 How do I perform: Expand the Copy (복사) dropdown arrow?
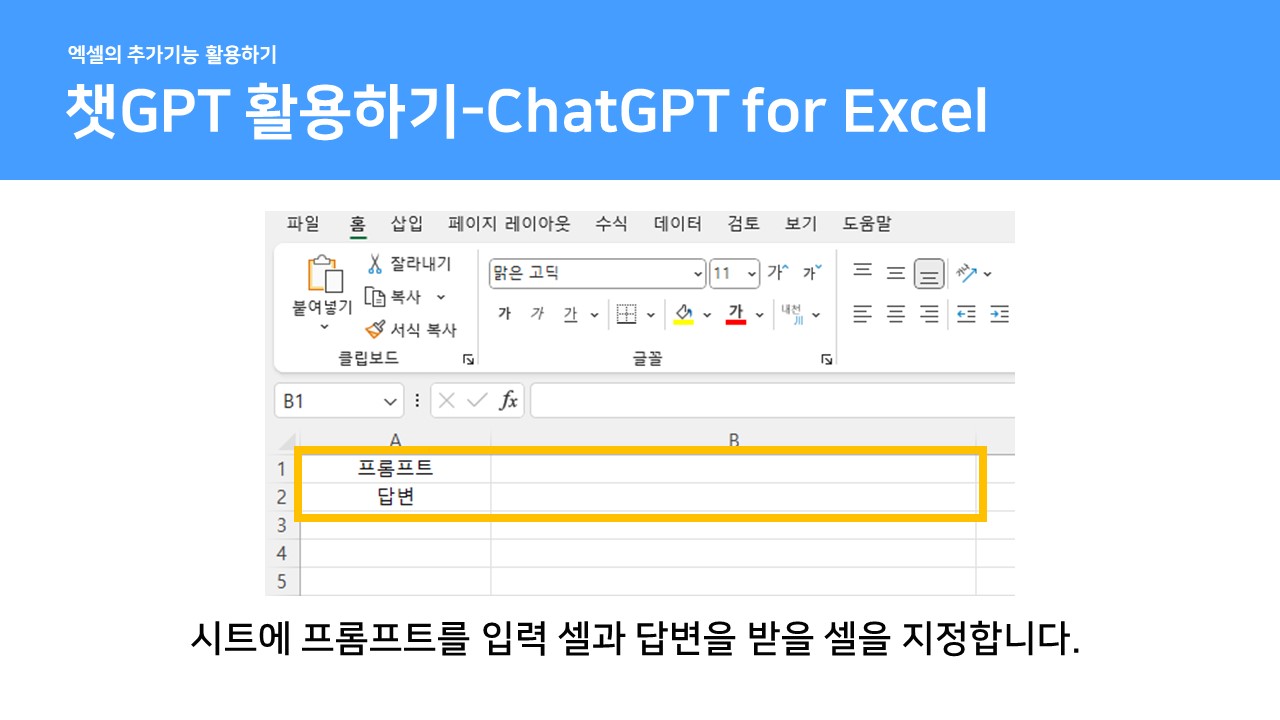pos(440,297)
